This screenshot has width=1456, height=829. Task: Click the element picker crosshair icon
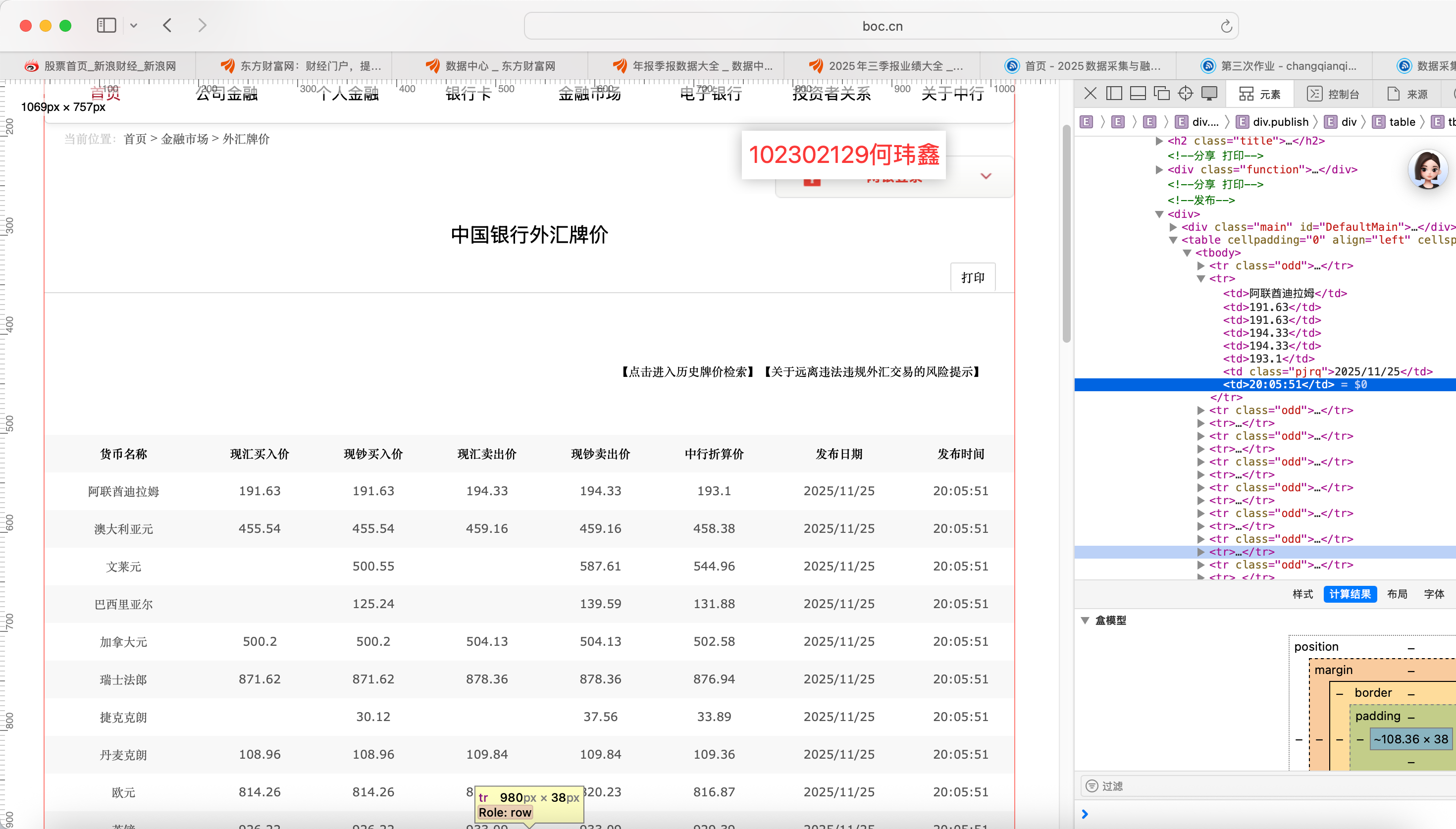[x=1185, y=94]
